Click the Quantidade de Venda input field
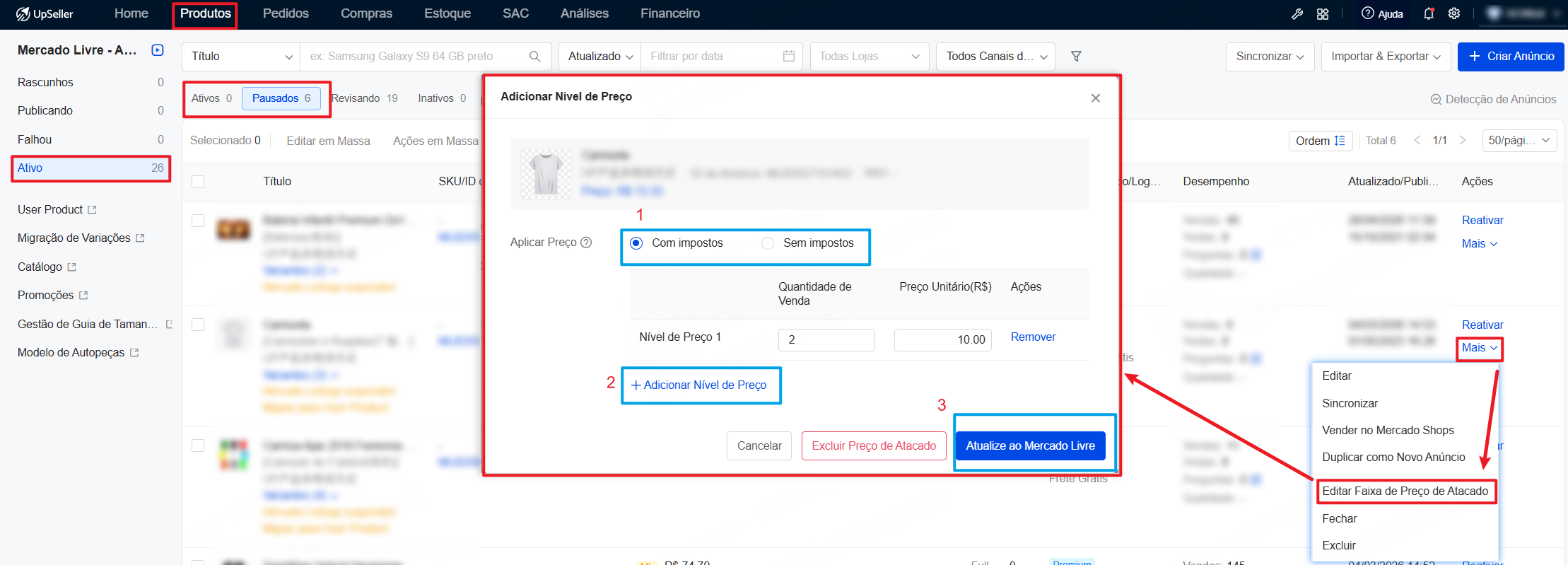Screen dimensions: 1568x565 [x=826, y=340]
